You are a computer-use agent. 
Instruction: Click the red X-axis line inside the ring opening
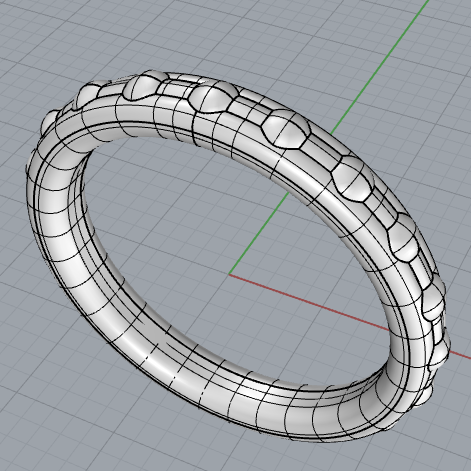tap(308, 299)
